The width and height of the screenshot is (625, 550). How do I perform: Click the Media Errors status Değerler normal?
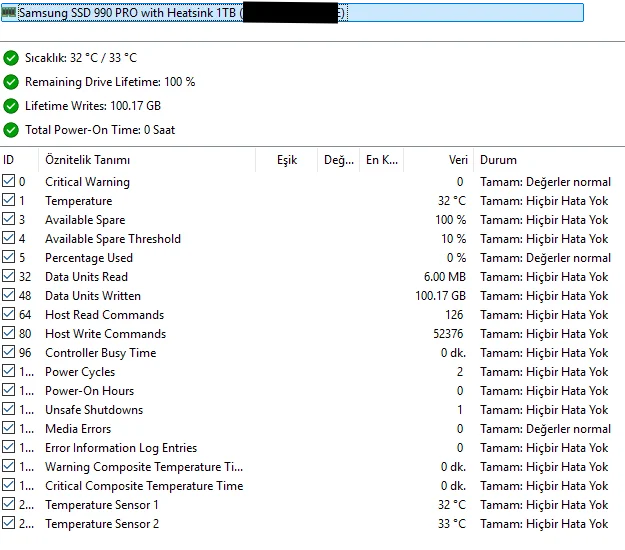(x=545, y=429)
